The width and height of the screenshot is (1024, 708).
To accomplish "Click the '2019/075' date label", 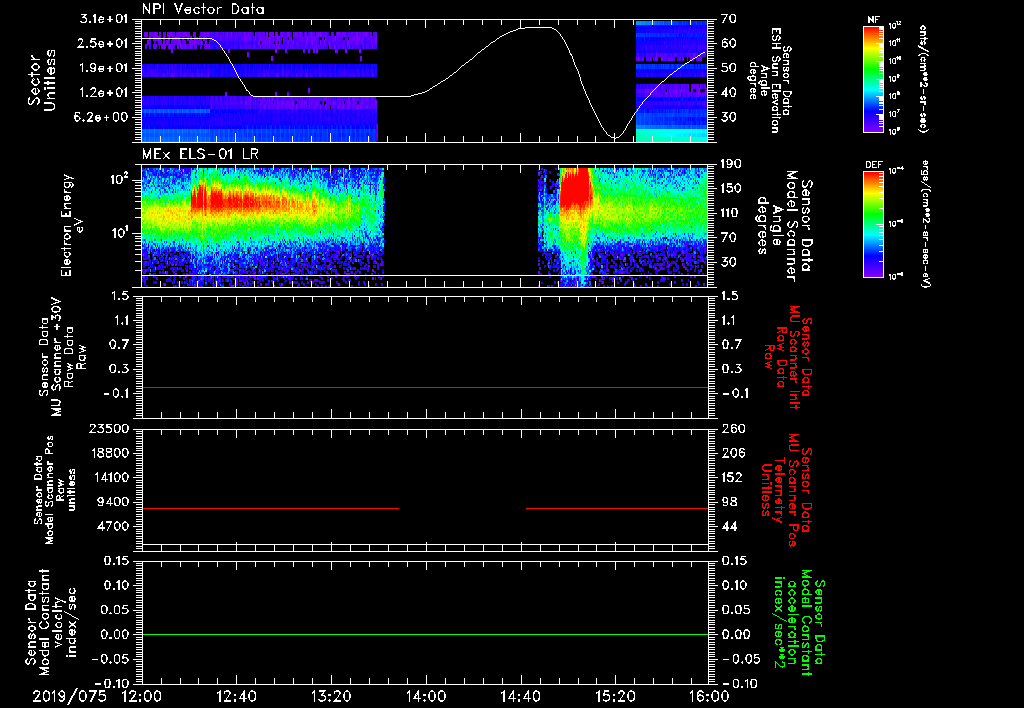I will 69,696.
